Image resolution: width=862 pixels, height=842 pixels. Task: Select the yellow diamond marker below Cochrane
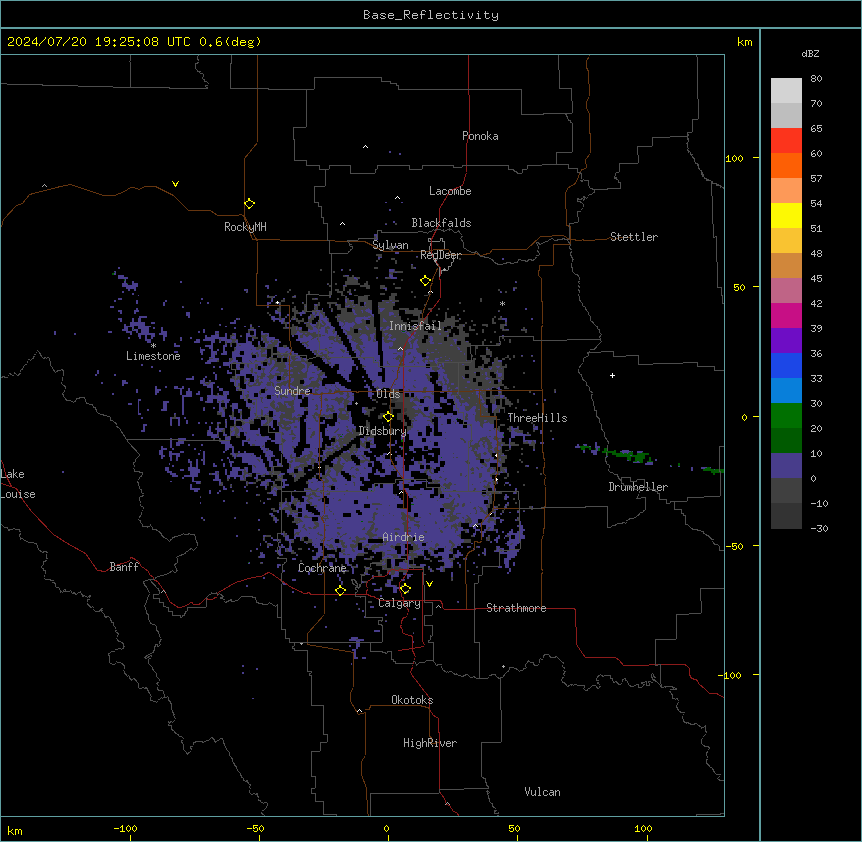[x=340, y=590]
